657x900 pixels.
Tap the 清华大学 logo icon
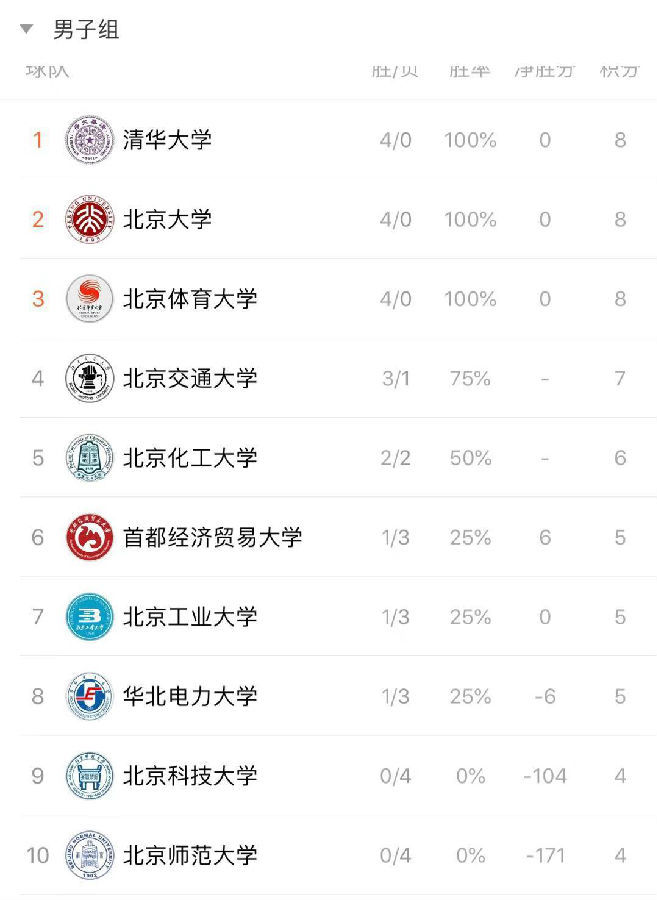tap(89, 139)
